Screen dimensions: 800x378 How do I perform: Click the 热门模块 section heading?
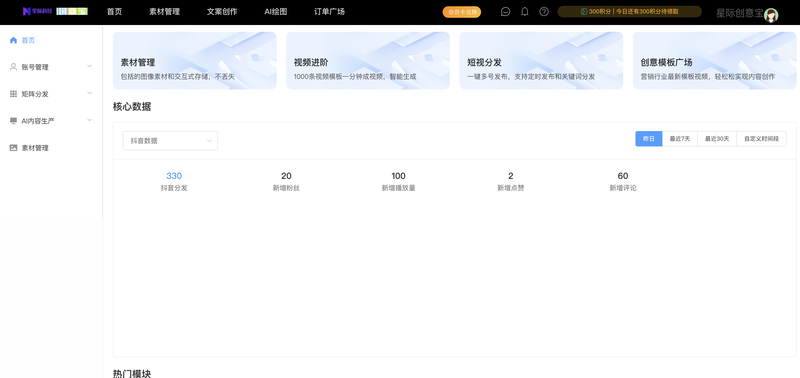pos(132,373)
